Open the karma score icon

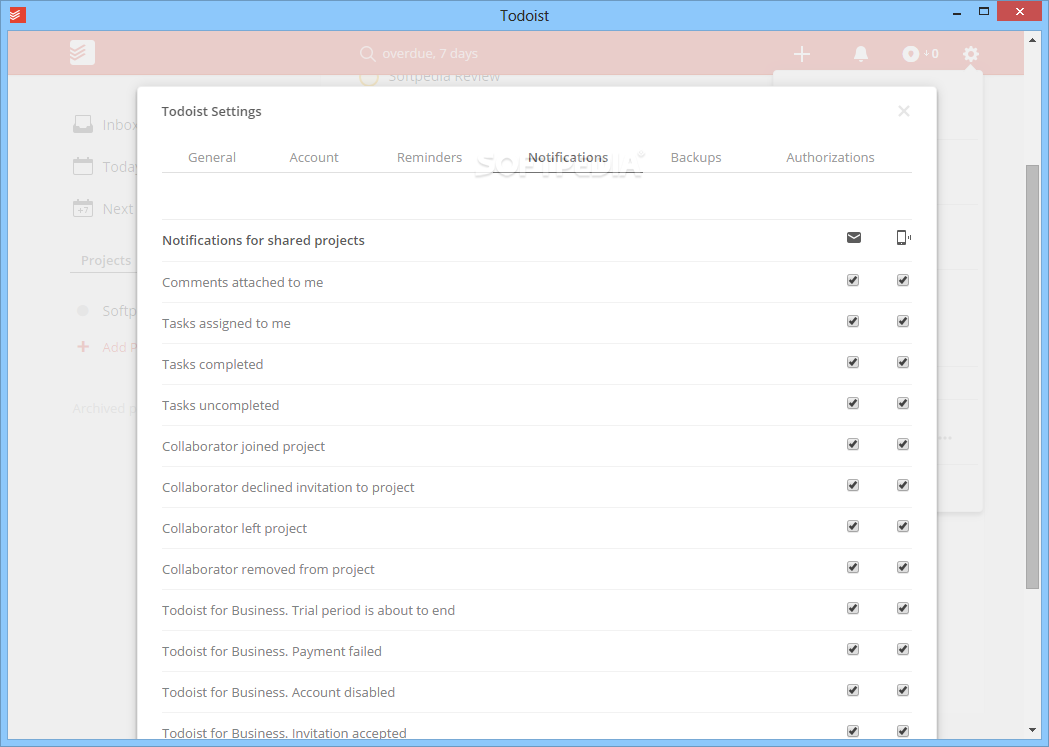pos(911,54)
